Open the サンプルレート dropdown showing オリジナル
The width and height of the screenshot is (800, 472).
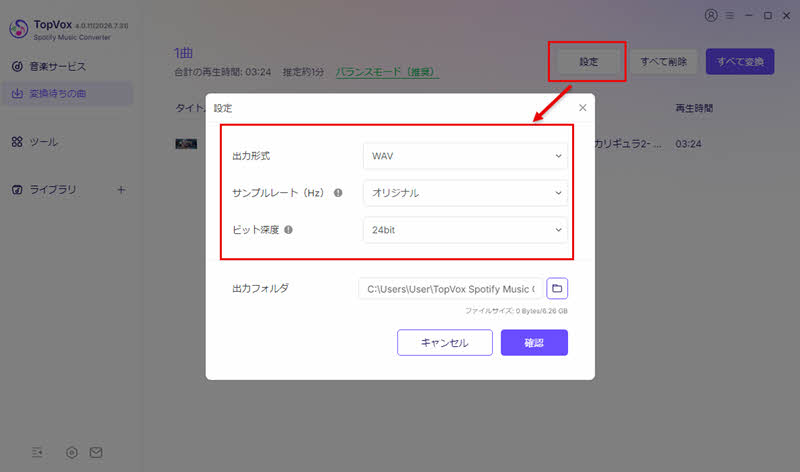point(465,193)
